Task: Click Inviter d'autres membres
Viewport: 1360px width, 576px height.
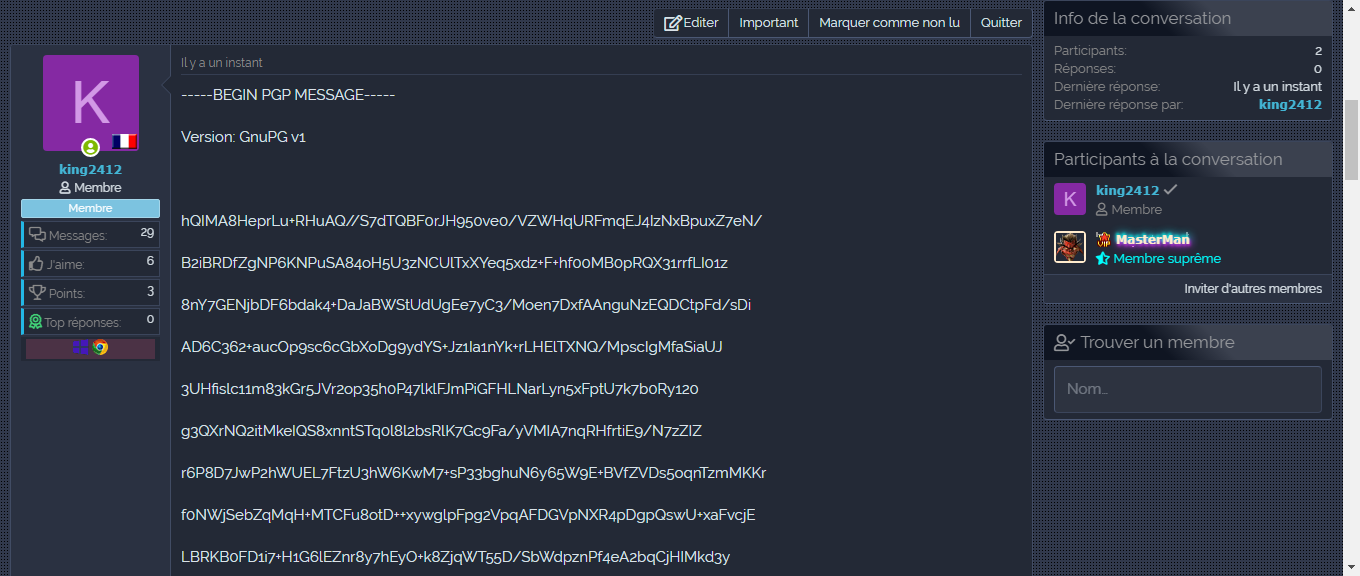Action: click(1252, 289)
